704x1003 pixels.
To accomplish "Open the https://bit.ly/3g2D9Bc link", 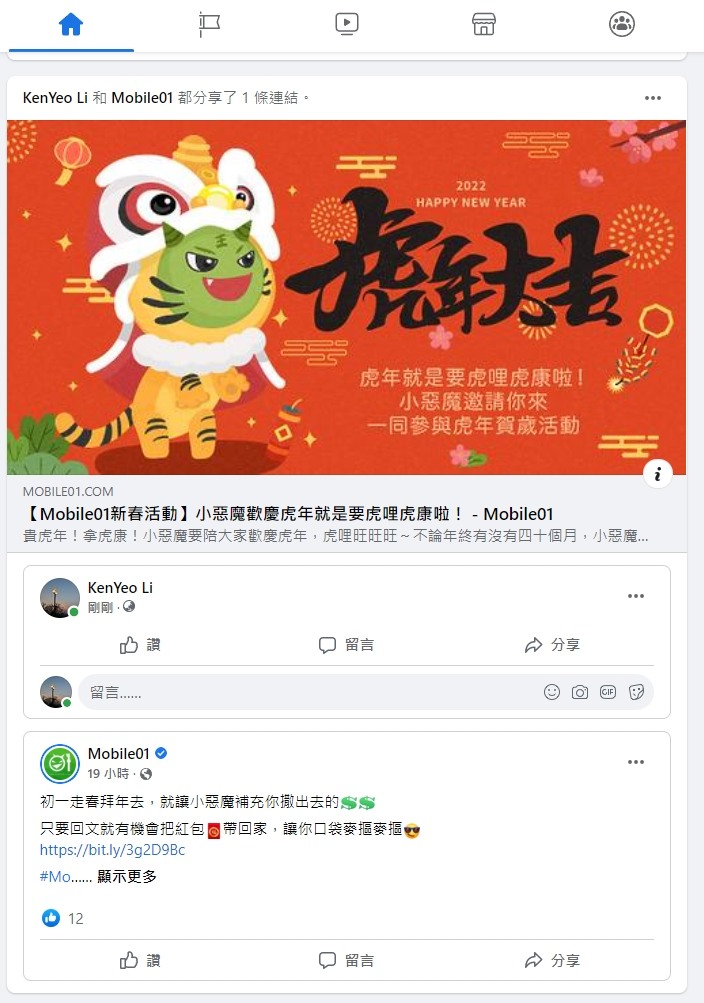I will tap(113, 850).
